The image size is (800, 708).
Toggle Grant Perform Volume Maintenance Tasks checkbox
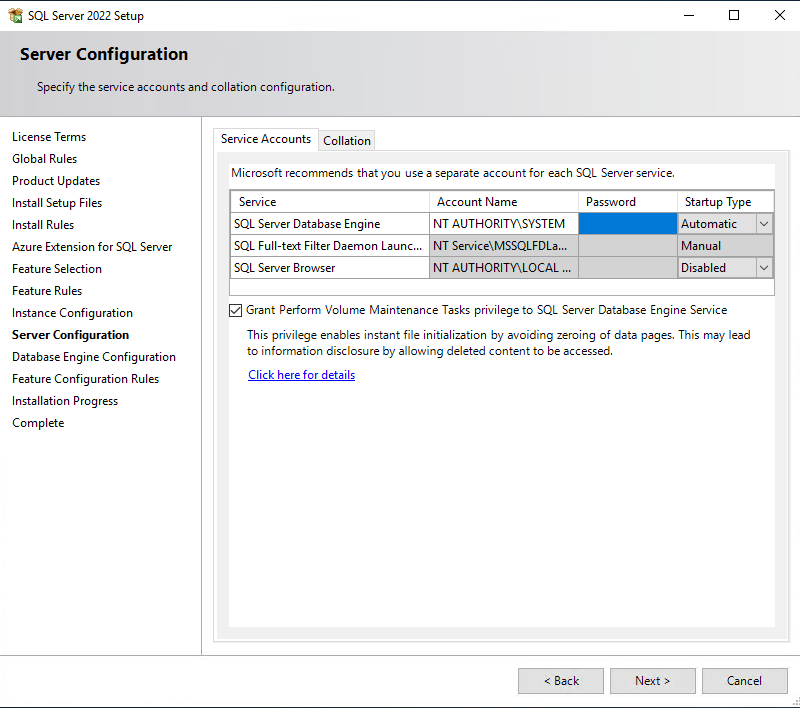coord(236,310)
